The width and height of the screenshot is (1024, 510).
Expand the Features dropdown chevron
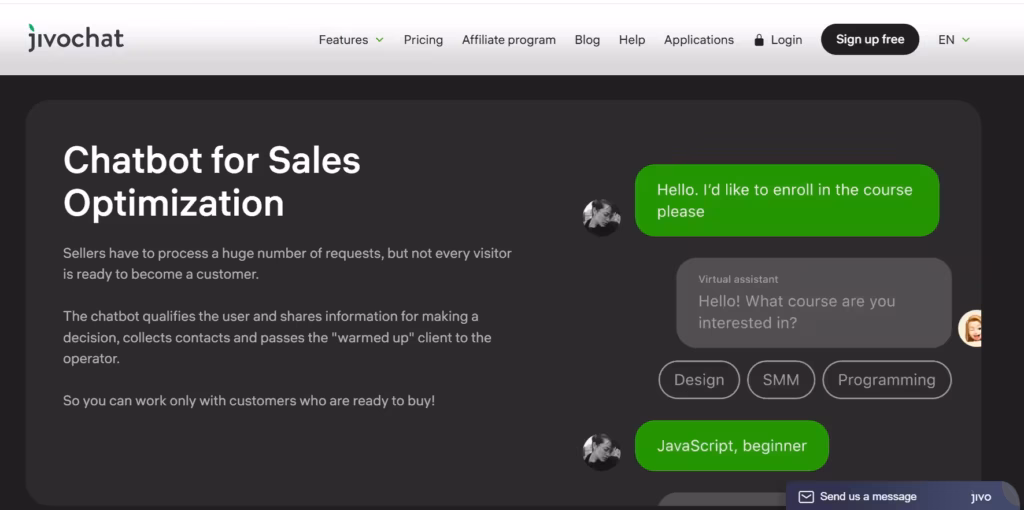pos(379,40)
